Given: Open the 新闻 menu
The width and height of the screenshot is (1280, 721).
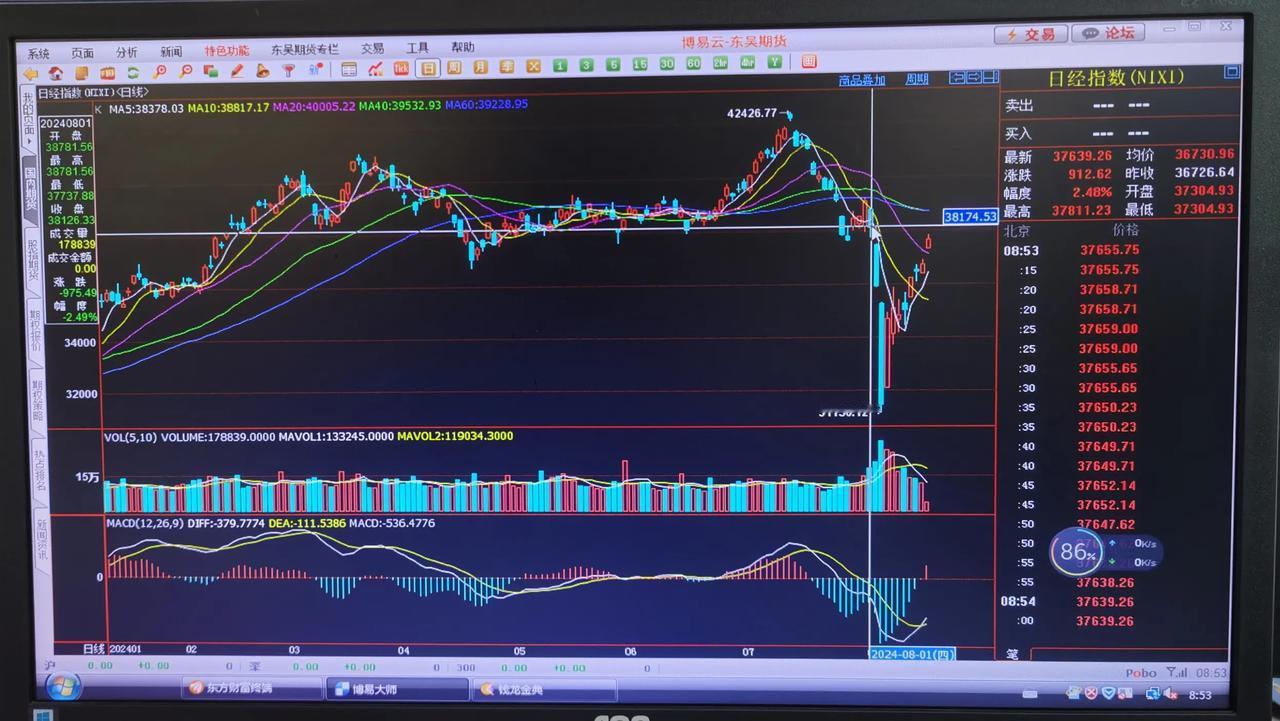Looking at the screenshot, I should 171,52.
